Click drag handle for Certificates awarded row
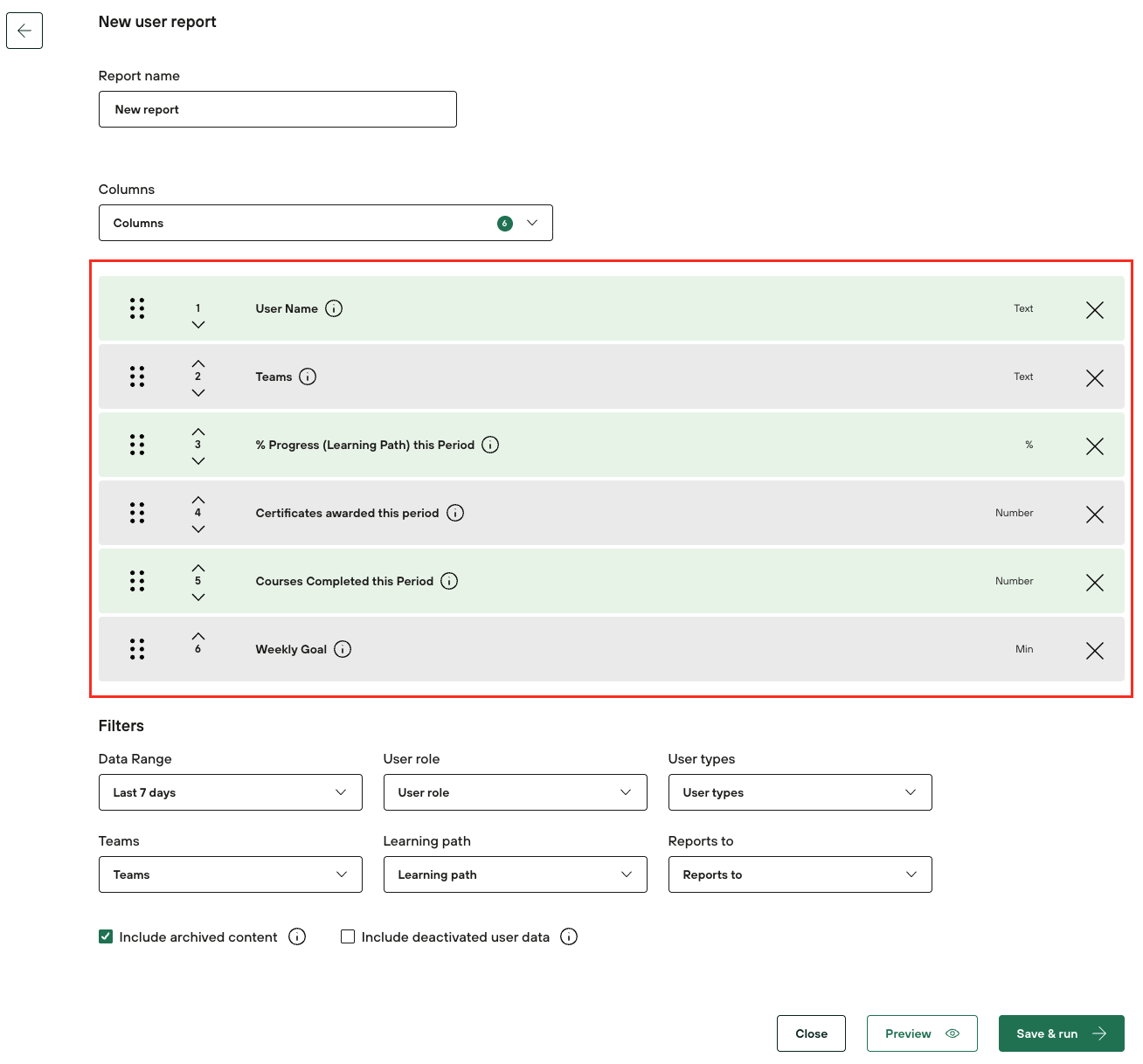Viewport: 1143px width, 1064px height. [137, 513]
